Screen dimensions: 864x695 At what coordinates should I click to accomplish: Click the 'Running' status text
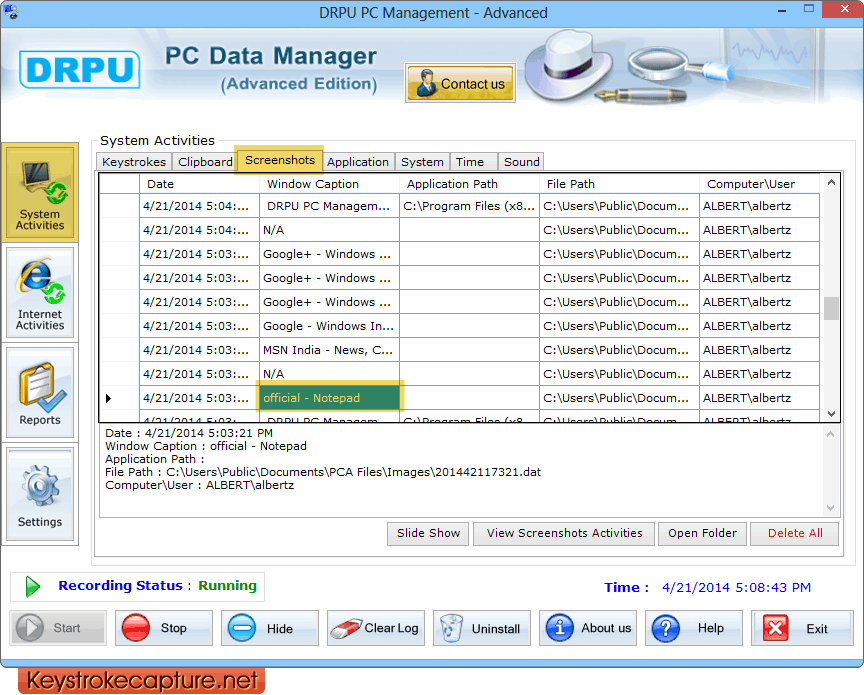[x=227, y=585]
